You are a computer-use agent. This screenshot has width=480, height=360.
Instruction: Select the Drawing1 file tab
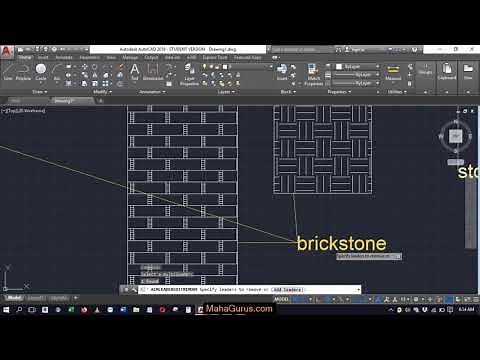pyautogui.click(x=72, y=100)
